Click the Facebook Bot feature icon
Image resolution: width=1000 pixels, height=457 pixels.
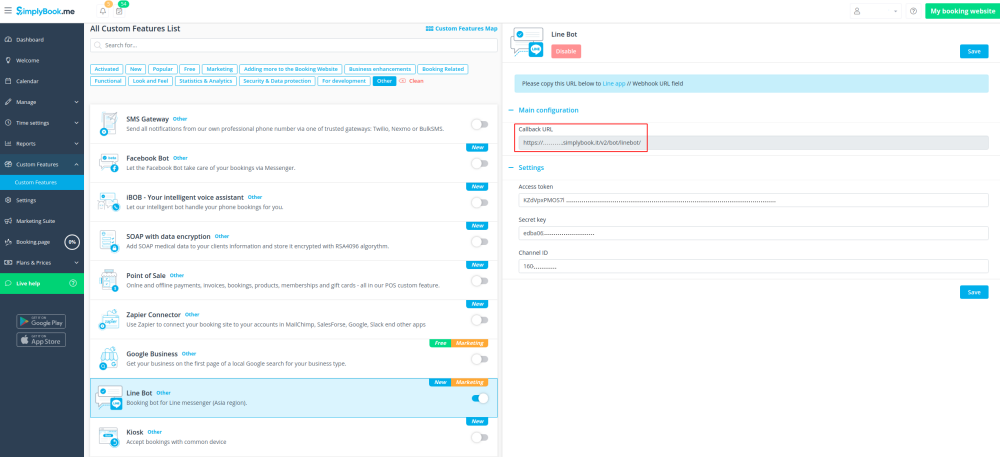point(109,163)
